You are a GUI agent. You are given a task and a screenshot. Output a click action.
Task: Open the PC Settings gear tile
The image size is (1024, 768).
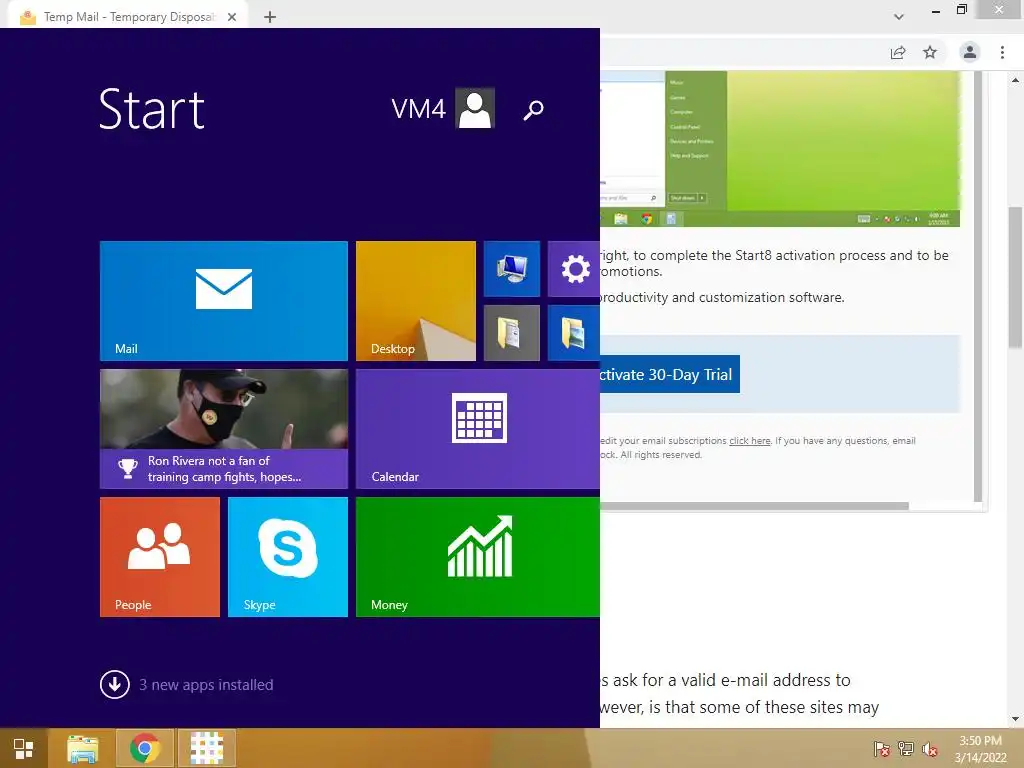coord(574,269)
